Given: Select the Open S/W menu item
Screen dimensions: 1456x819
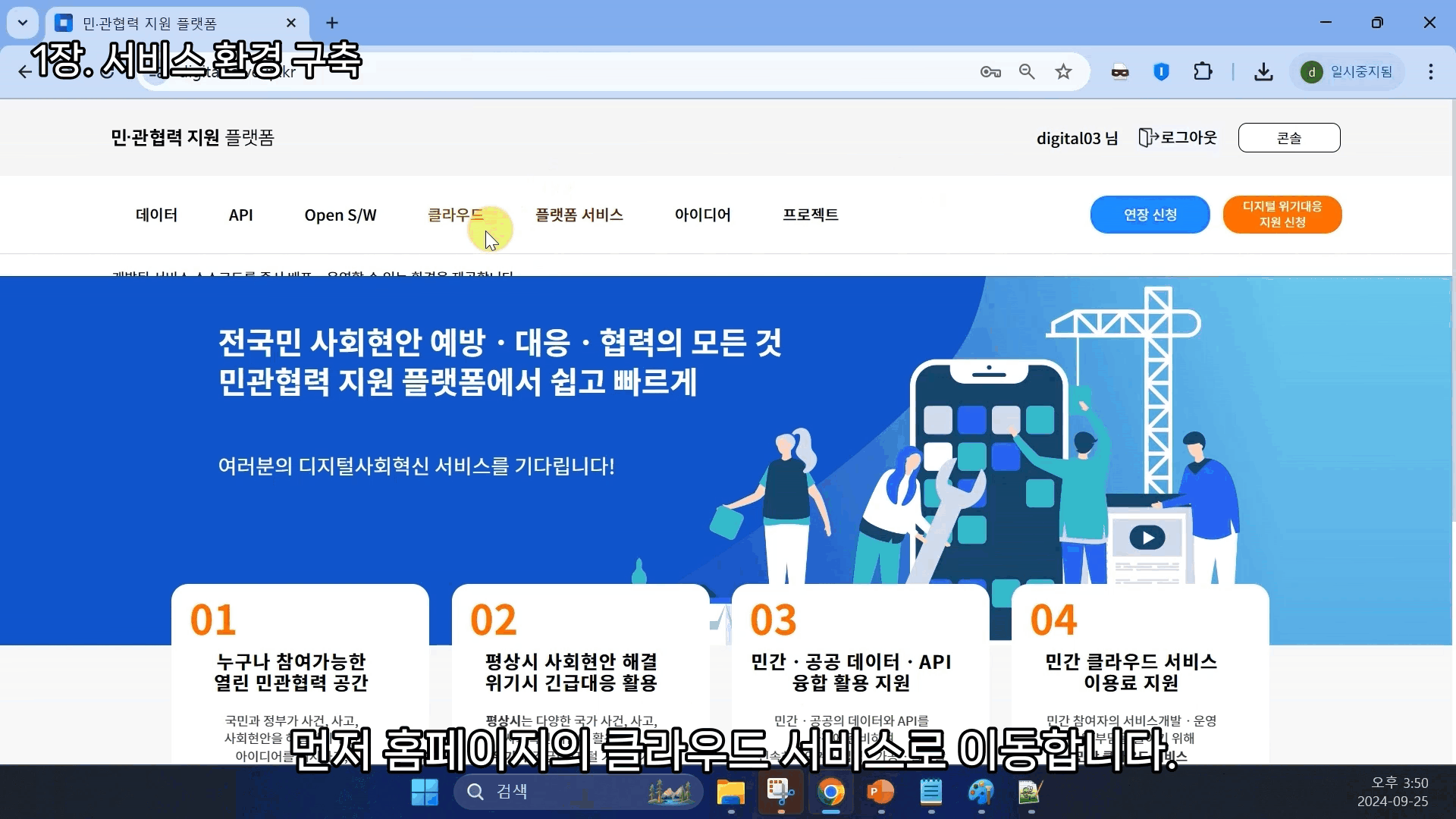Looking at the screenshot, I should click(x=340, y=215).
